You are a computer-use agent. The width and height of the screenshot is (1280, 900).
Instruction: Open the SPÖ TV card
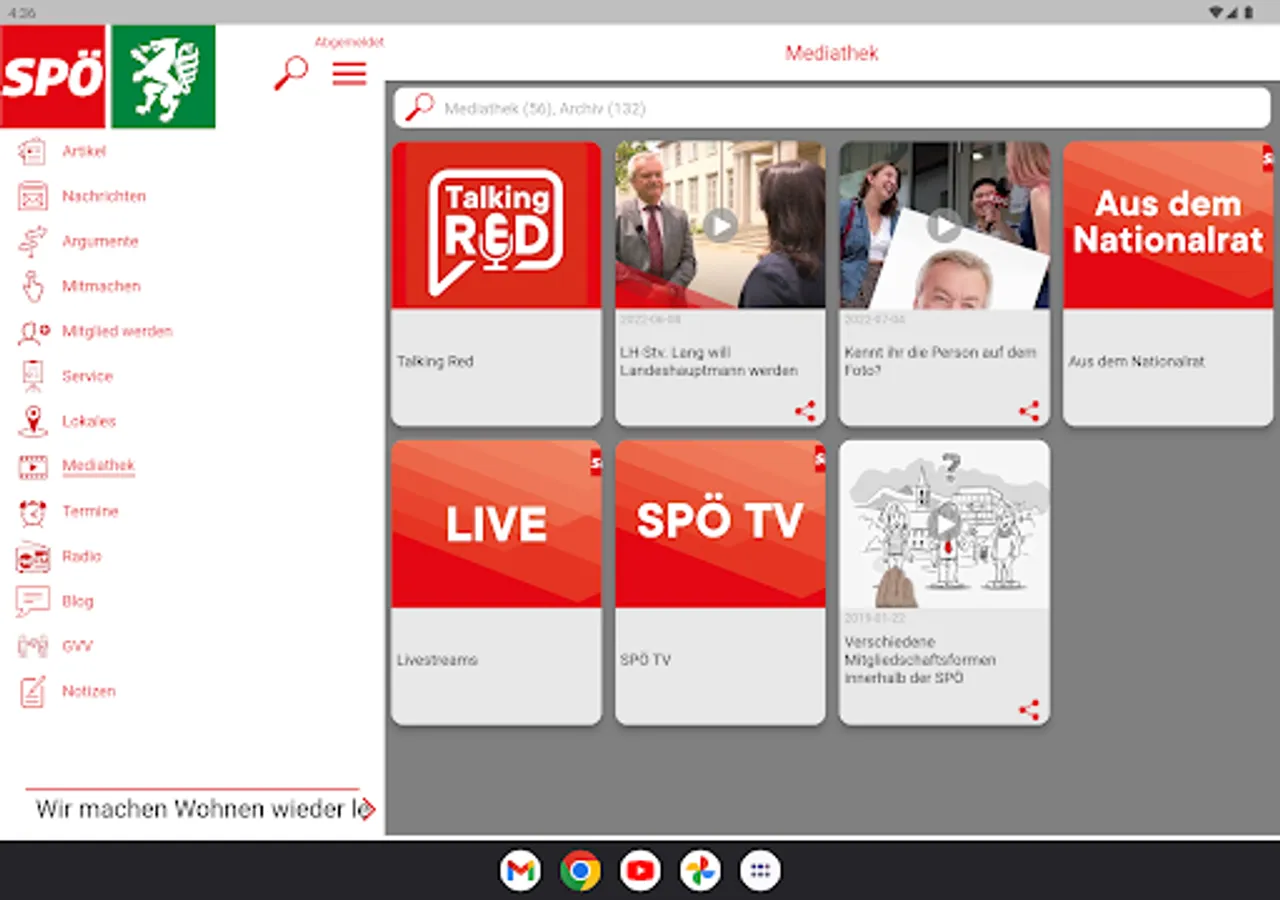click(x=720, y=583)
